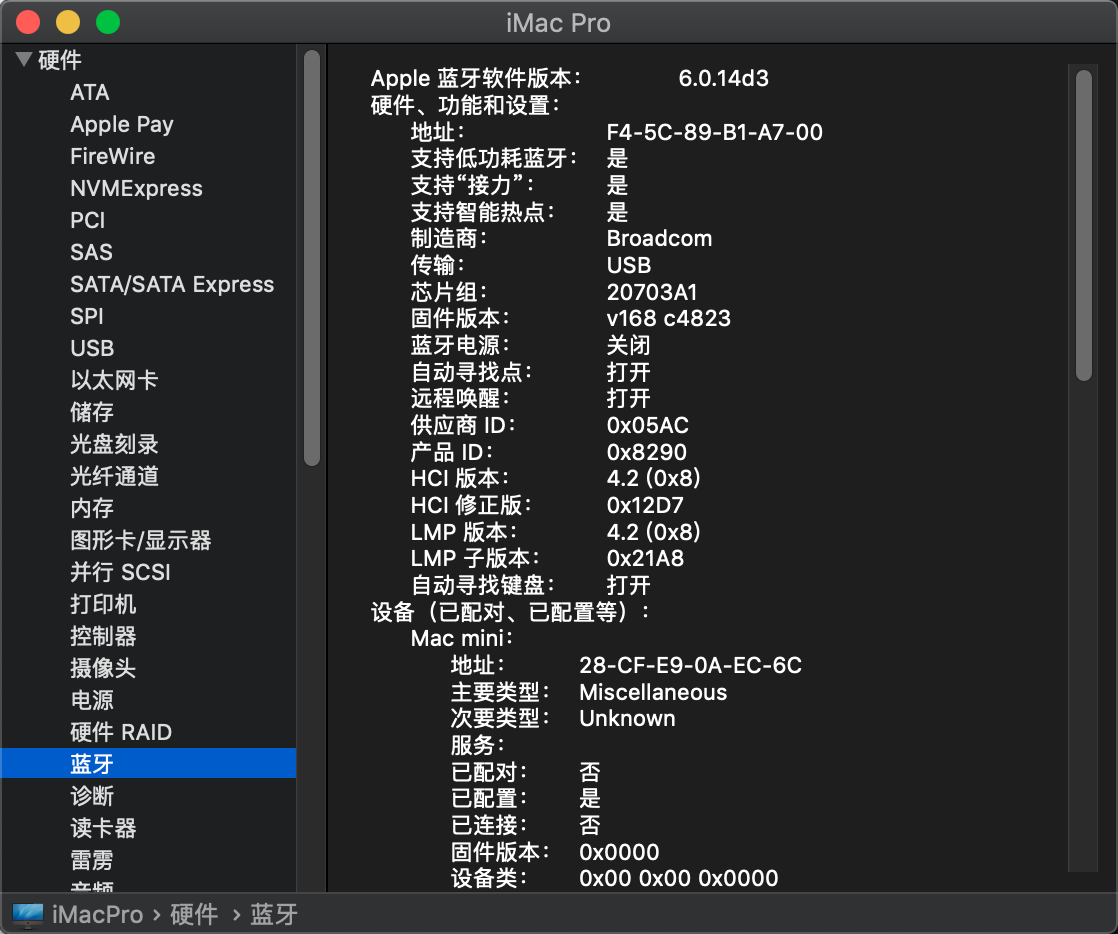This screenshot has width=1118, height=934.
Task: Click the Apple 蓝牙软件版本 value 6.0.14d3
Action: (724, 78)
